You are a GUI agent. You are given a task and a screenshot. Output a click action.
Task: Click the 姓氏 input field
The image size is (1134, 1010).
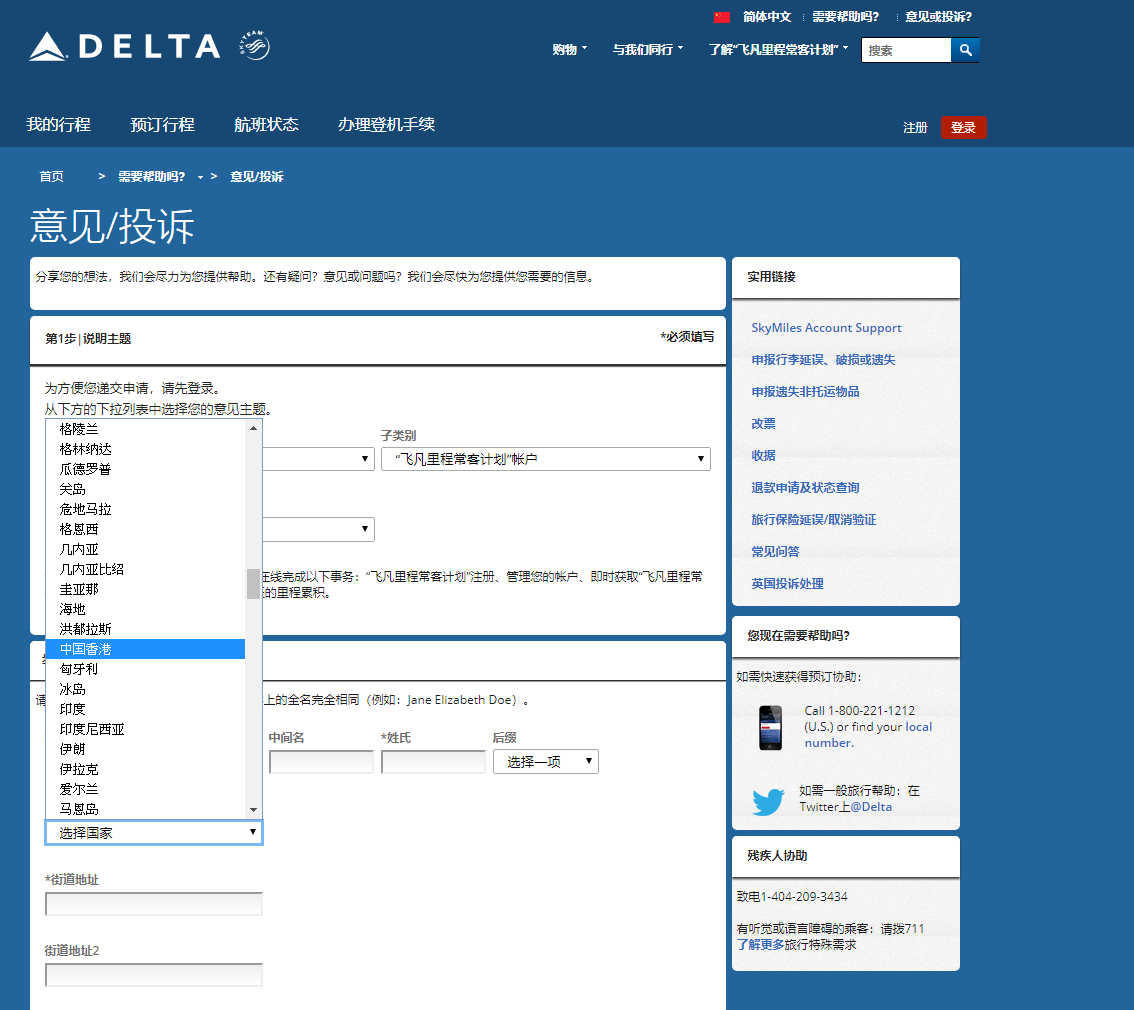(433, 761)
